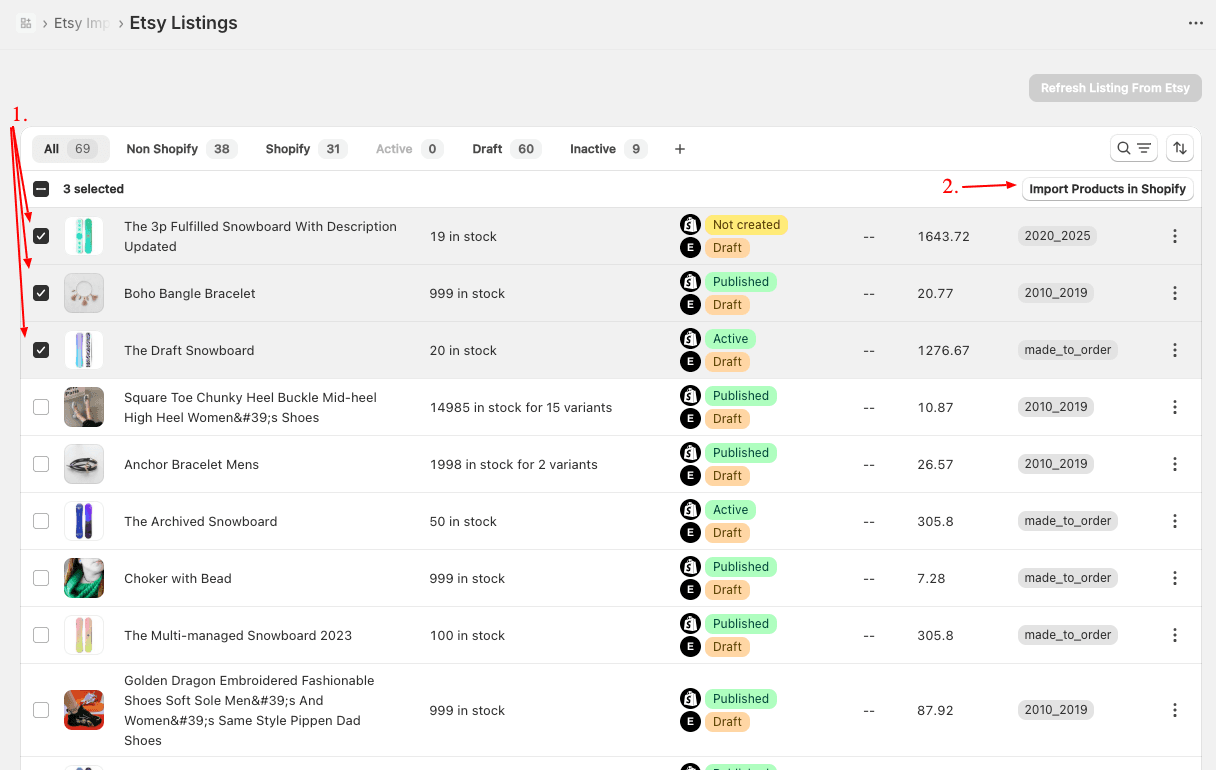The image size is (1216, 770).
Task: Select the Anchor Bracelet Mens checkbox
Action: point(41,464)
